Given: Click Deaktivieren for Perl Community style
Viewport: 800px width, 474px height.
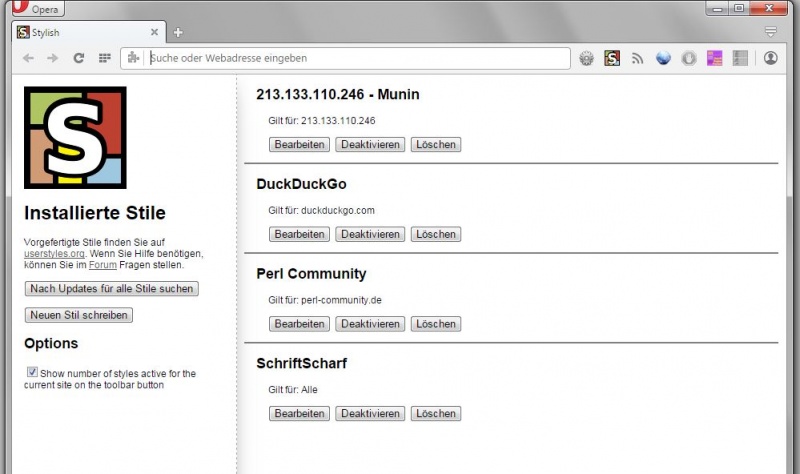Looking at the screenshot, I should [x=370, y=324].
